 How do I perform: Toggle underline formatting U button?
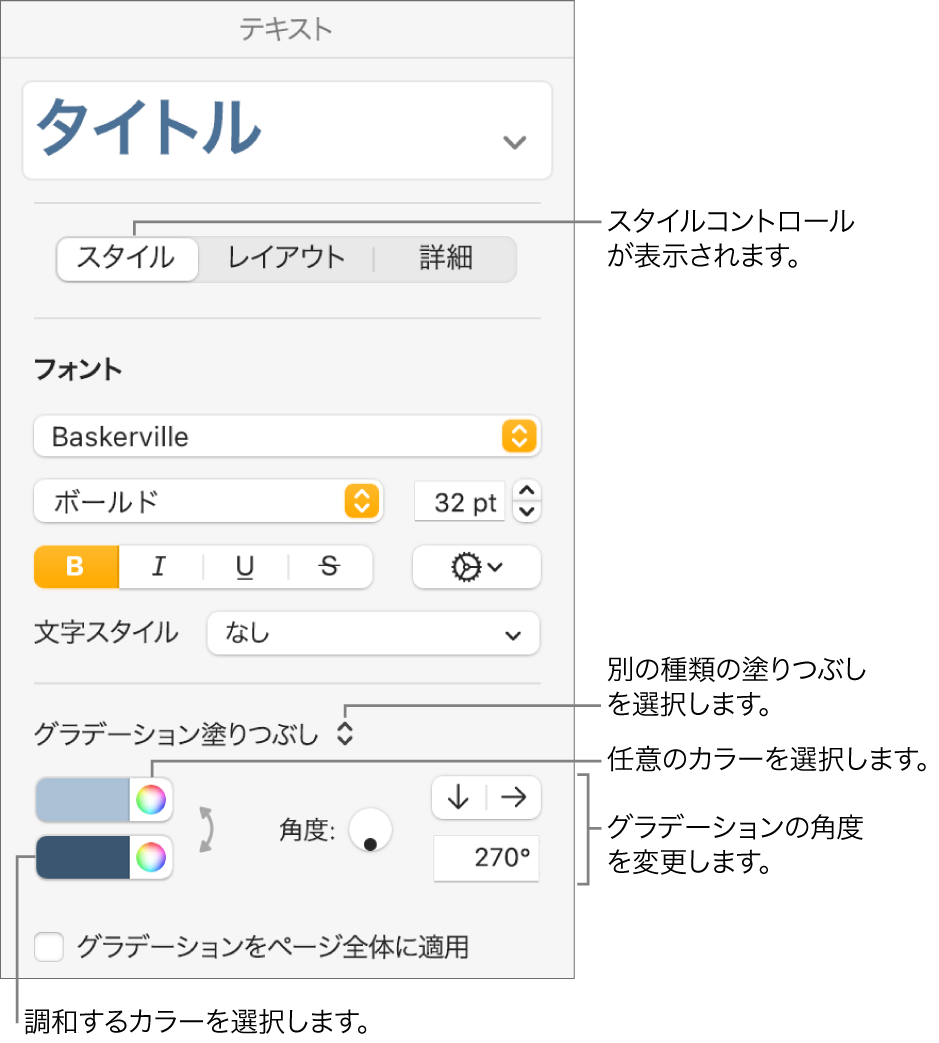pyautogui.click(x=245, y=567)
